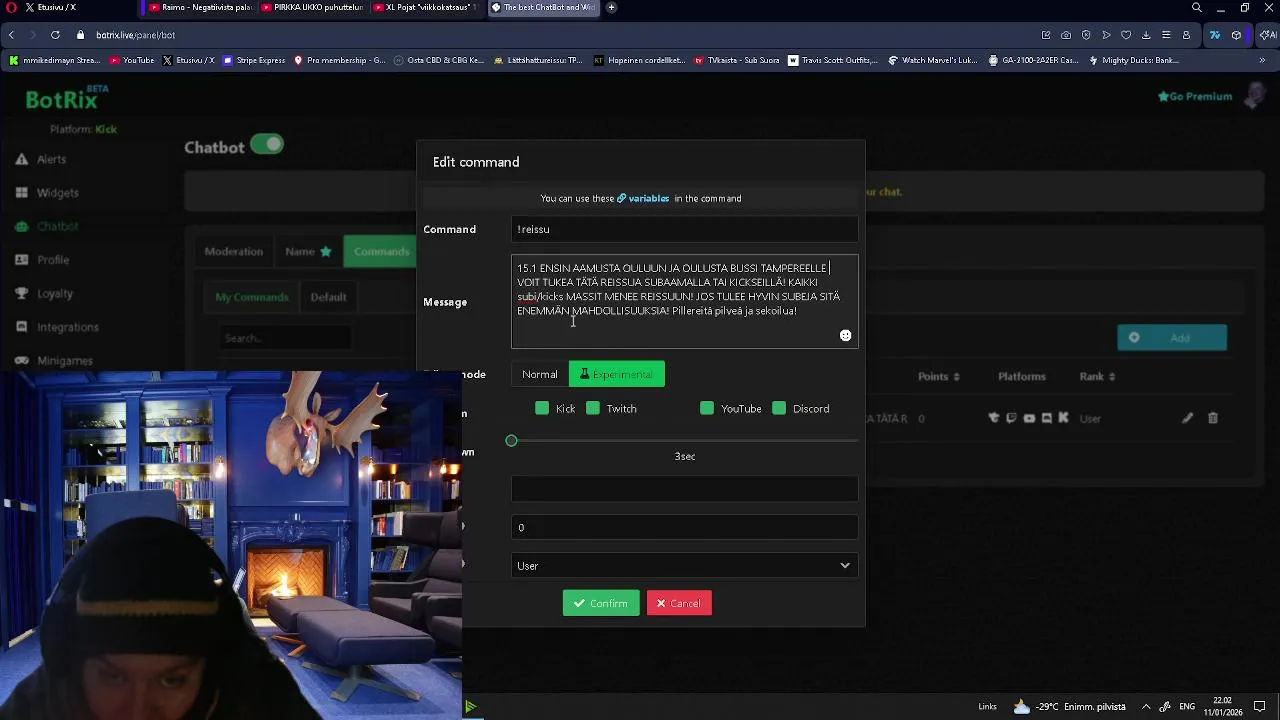The width and height of the screenshot is (1280, 720).
Task: Cancel the Edit command dialog
Action: click(x=679, y=603)
